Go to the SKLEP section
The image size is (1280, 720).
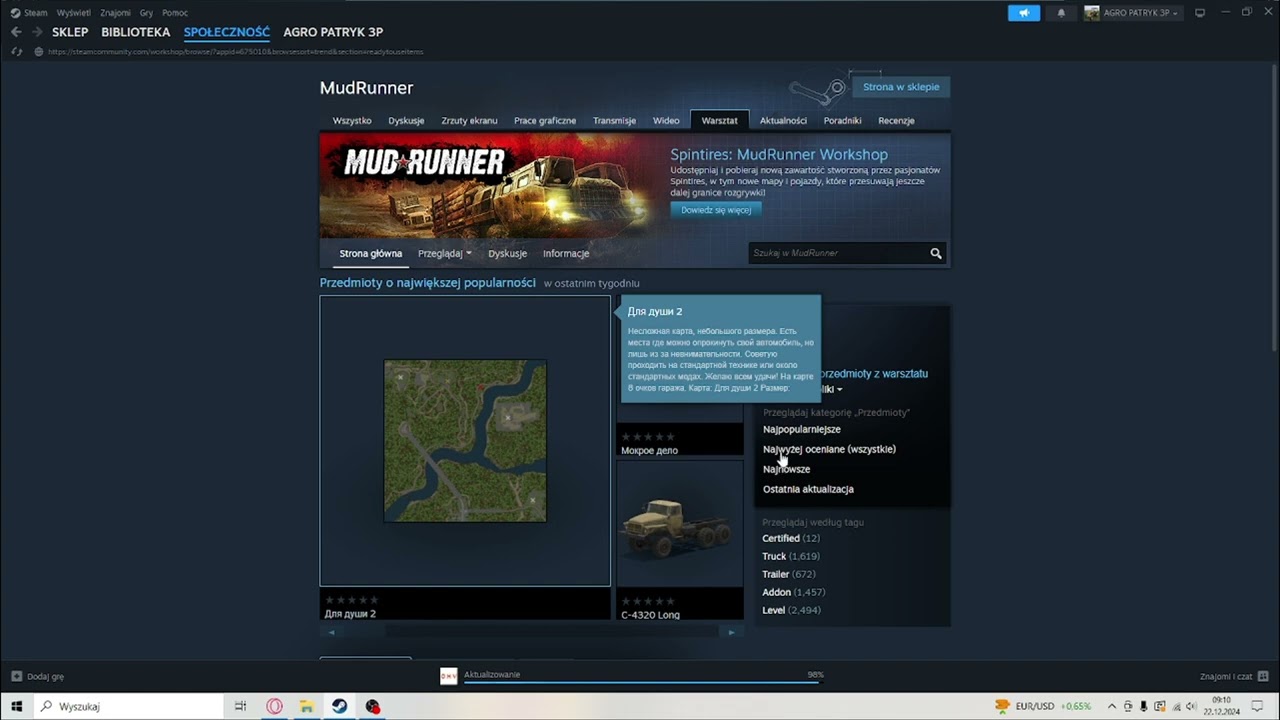70,32
